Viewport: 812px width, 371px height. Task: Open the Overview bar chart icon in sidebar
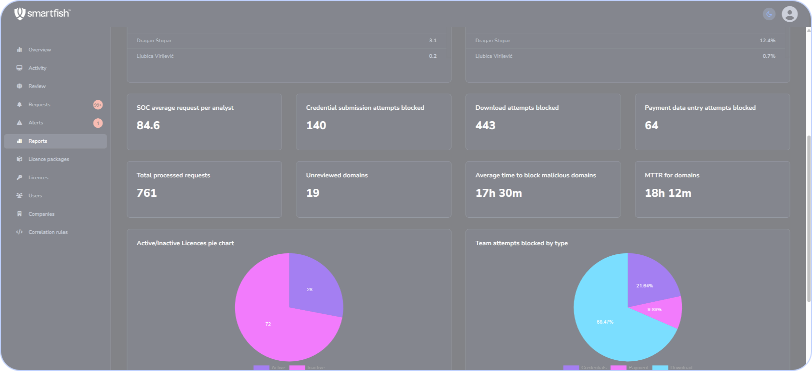pyautogui.click(x=19, y=50)
